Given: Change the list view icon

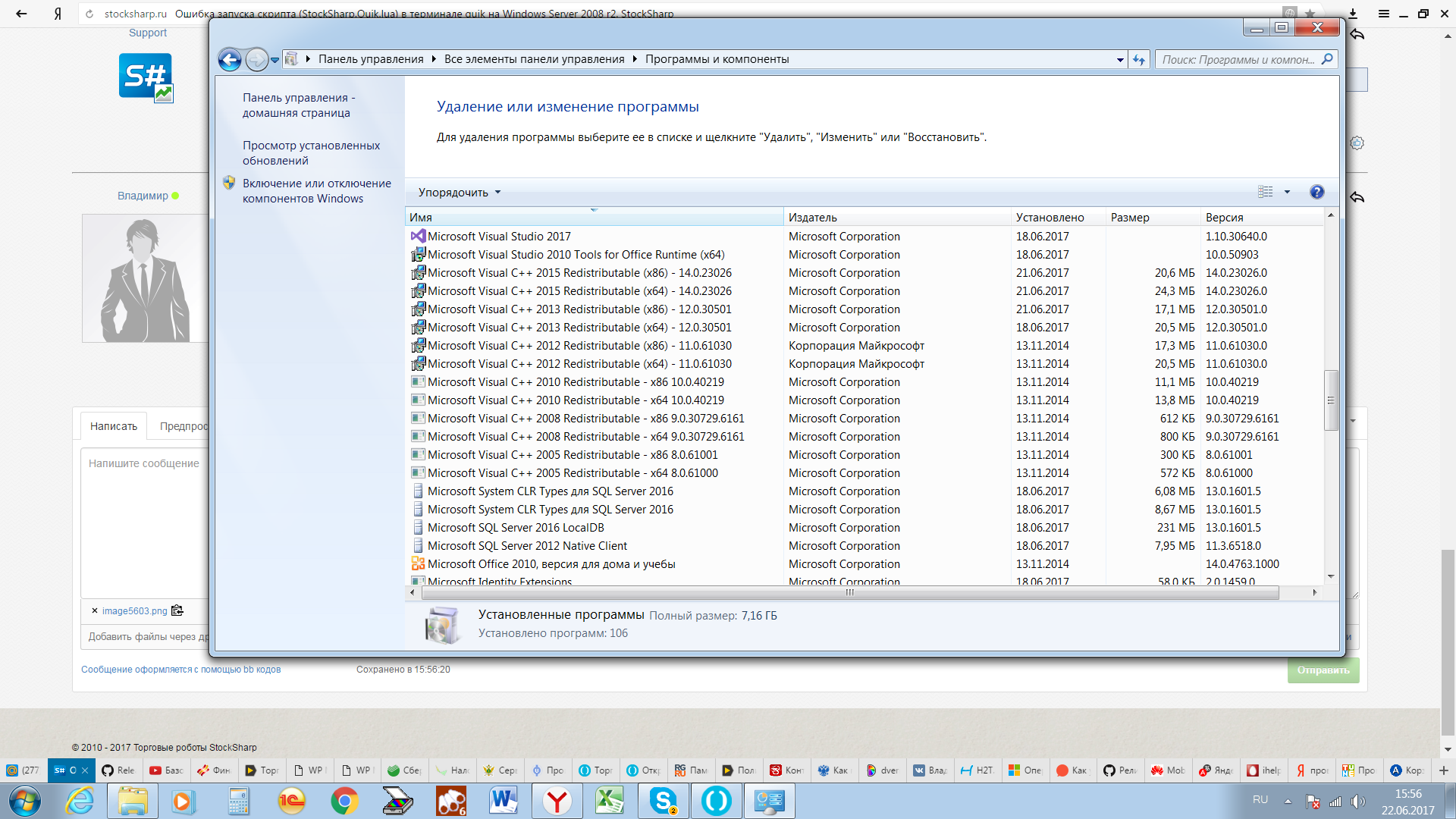Looking at the screenshot, I should (x=1266, y=192).
